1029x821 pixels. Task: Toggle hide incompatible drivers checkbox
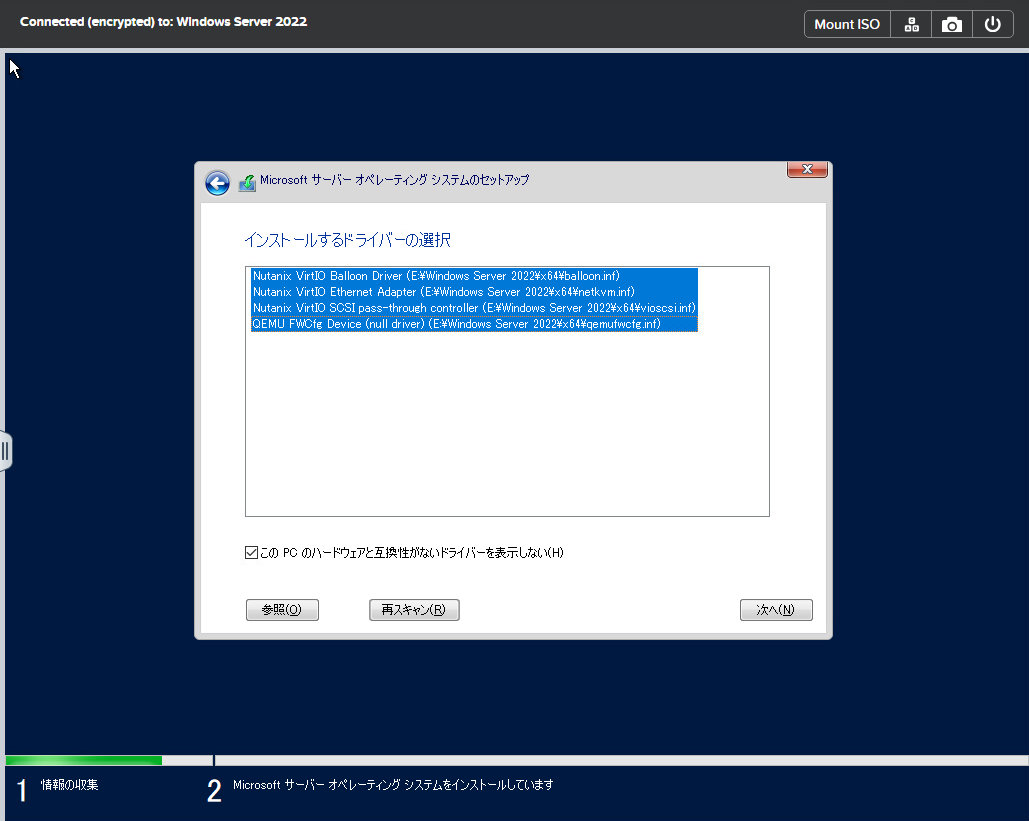[x=251, y=553]
